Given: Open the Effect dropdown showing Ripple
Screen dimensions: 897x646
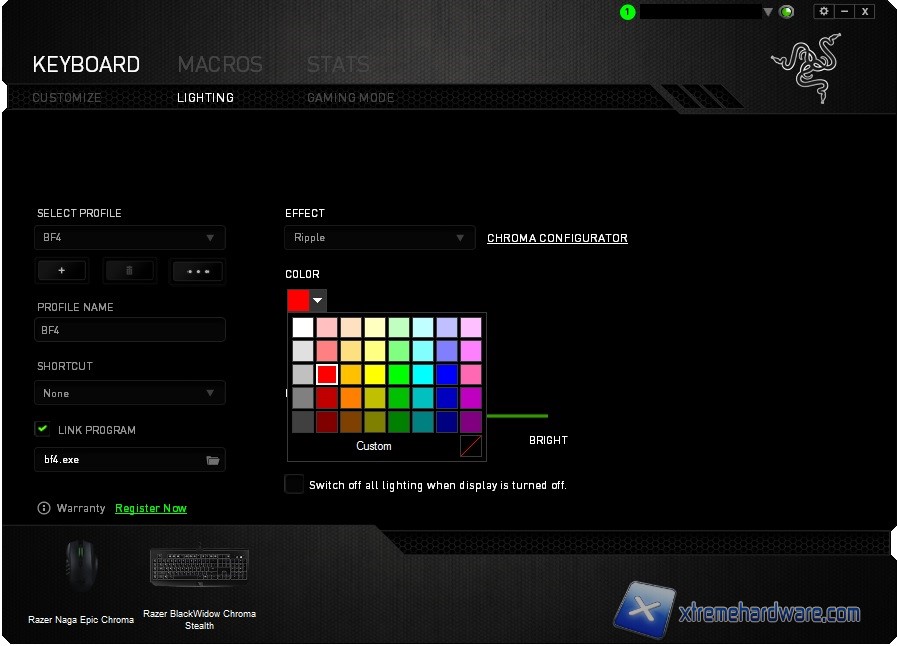Looking at the screenshot, I should tap(379, 238).
